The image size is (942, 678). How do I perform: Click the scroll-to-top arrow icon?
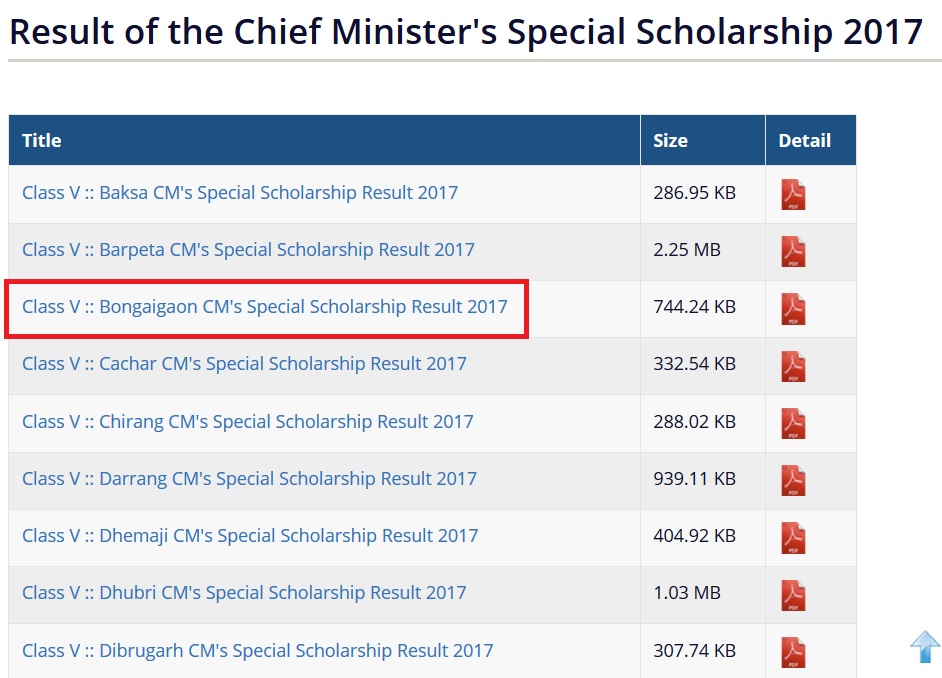925,647
